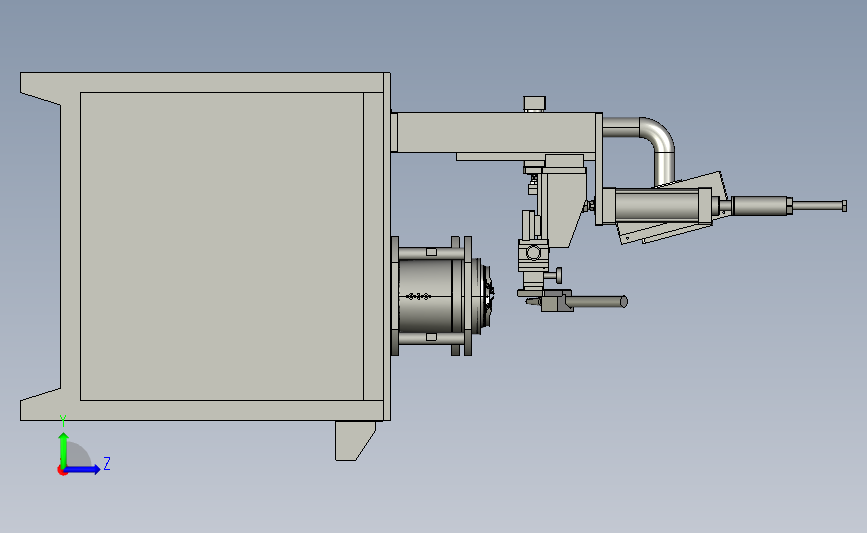This screenshot has width=867, height=533.
Task: Select the cylindrical chuck housing on the cabinet
Action: click(432, 296)
